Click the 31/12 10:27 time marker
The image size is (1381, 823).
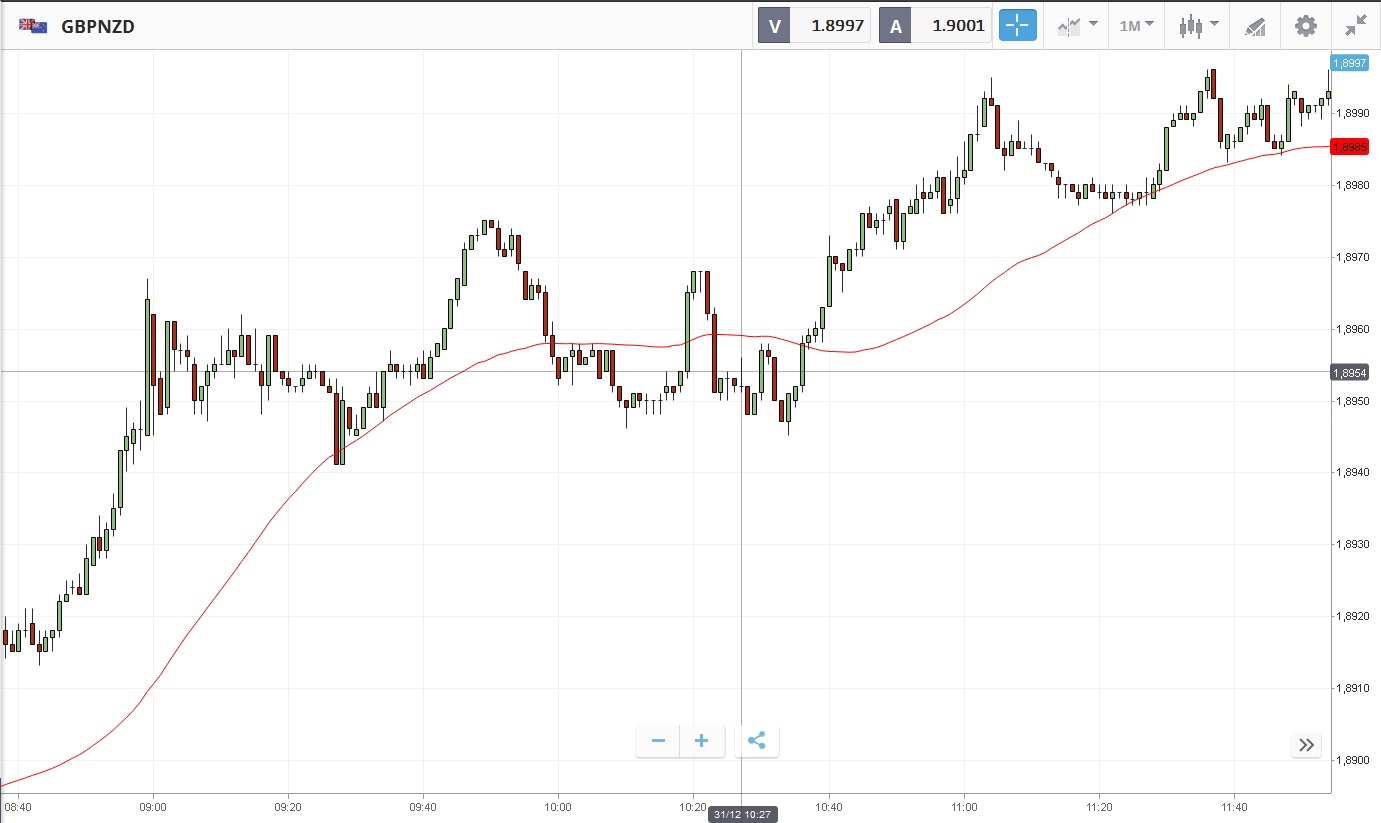[x=742, y=814]
